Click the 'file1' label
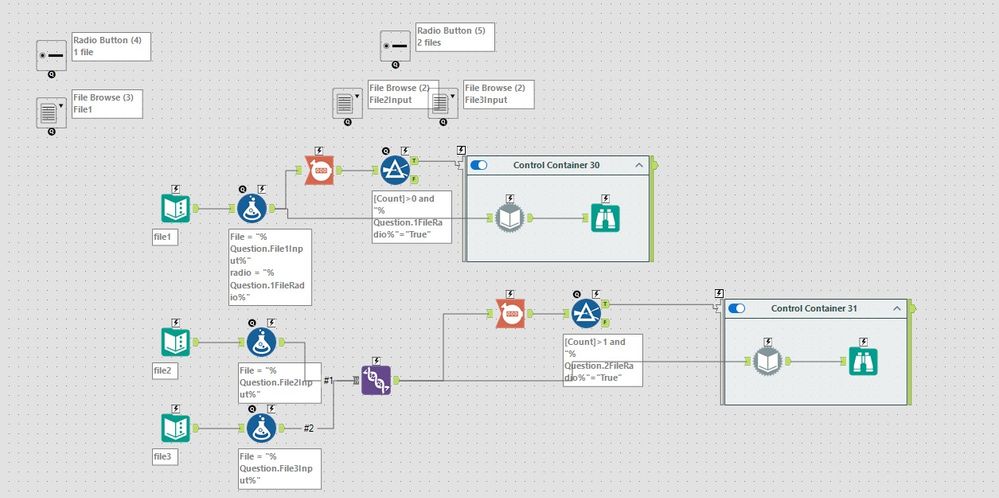This screenshot has width=999, height=498. pos(165,238)
